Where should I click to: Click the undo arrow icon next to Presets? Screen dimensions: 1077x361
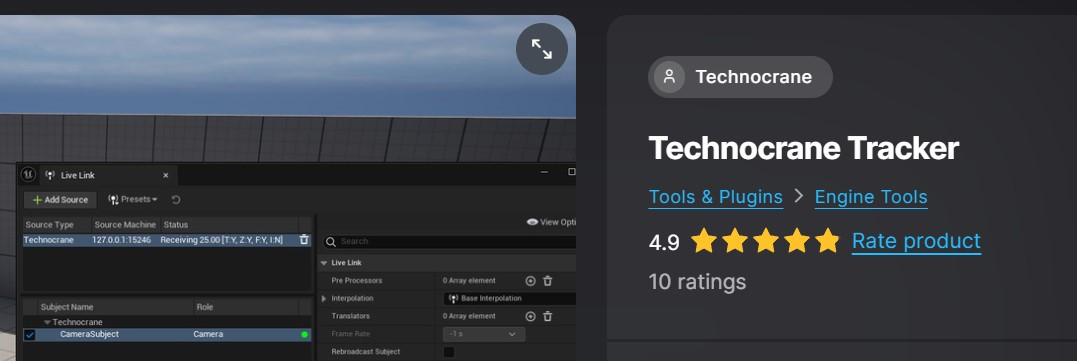[176, 200]
